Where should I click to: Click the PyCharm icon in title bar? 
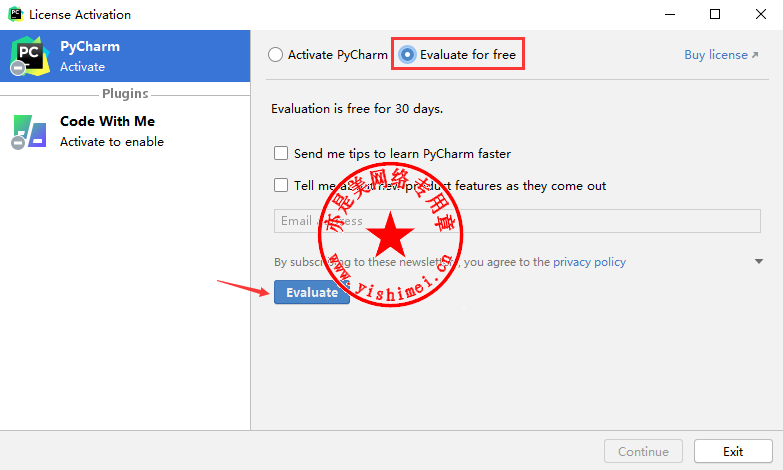[x=16, y=14]
